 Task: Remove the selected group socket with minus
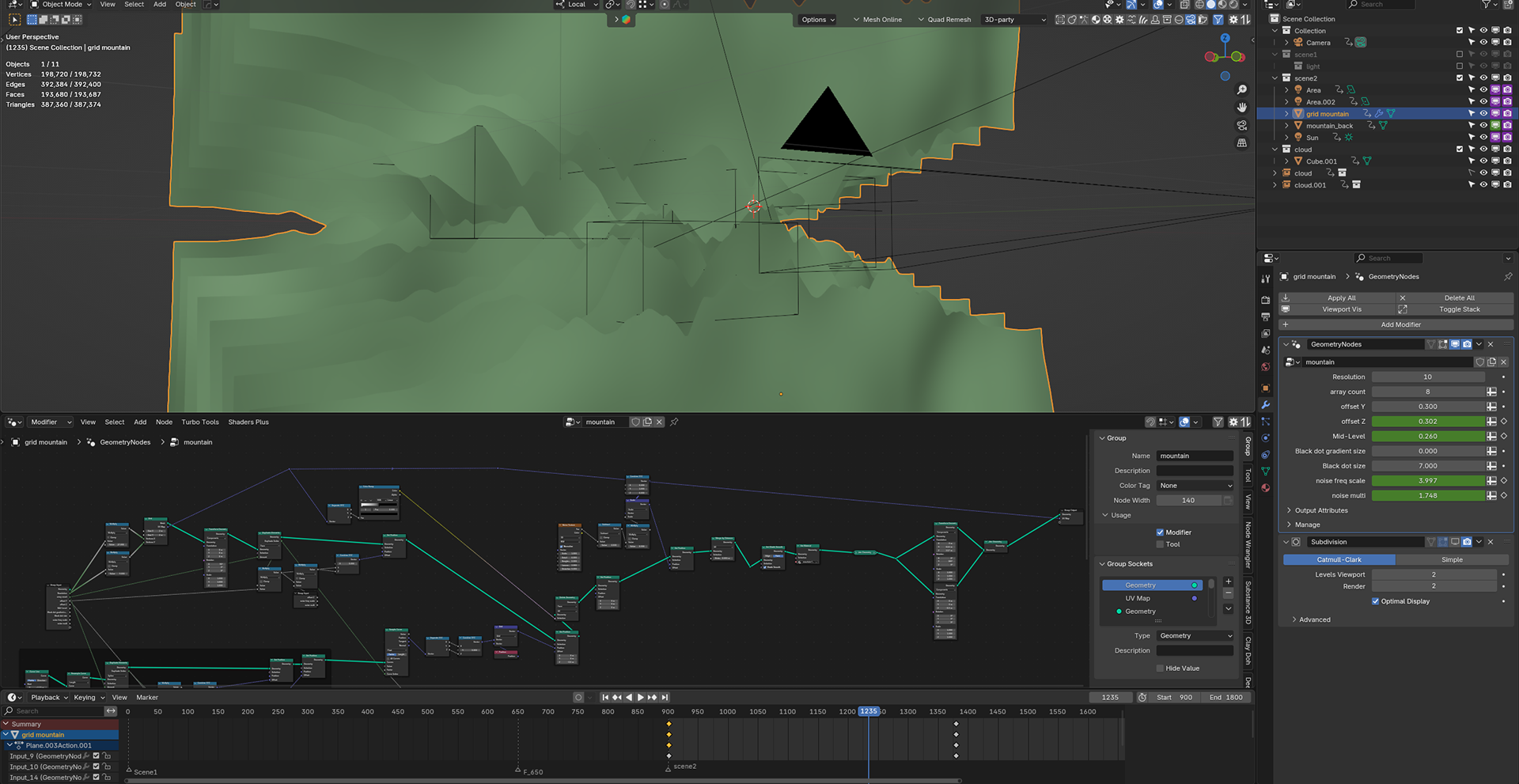coord(1228,593)
